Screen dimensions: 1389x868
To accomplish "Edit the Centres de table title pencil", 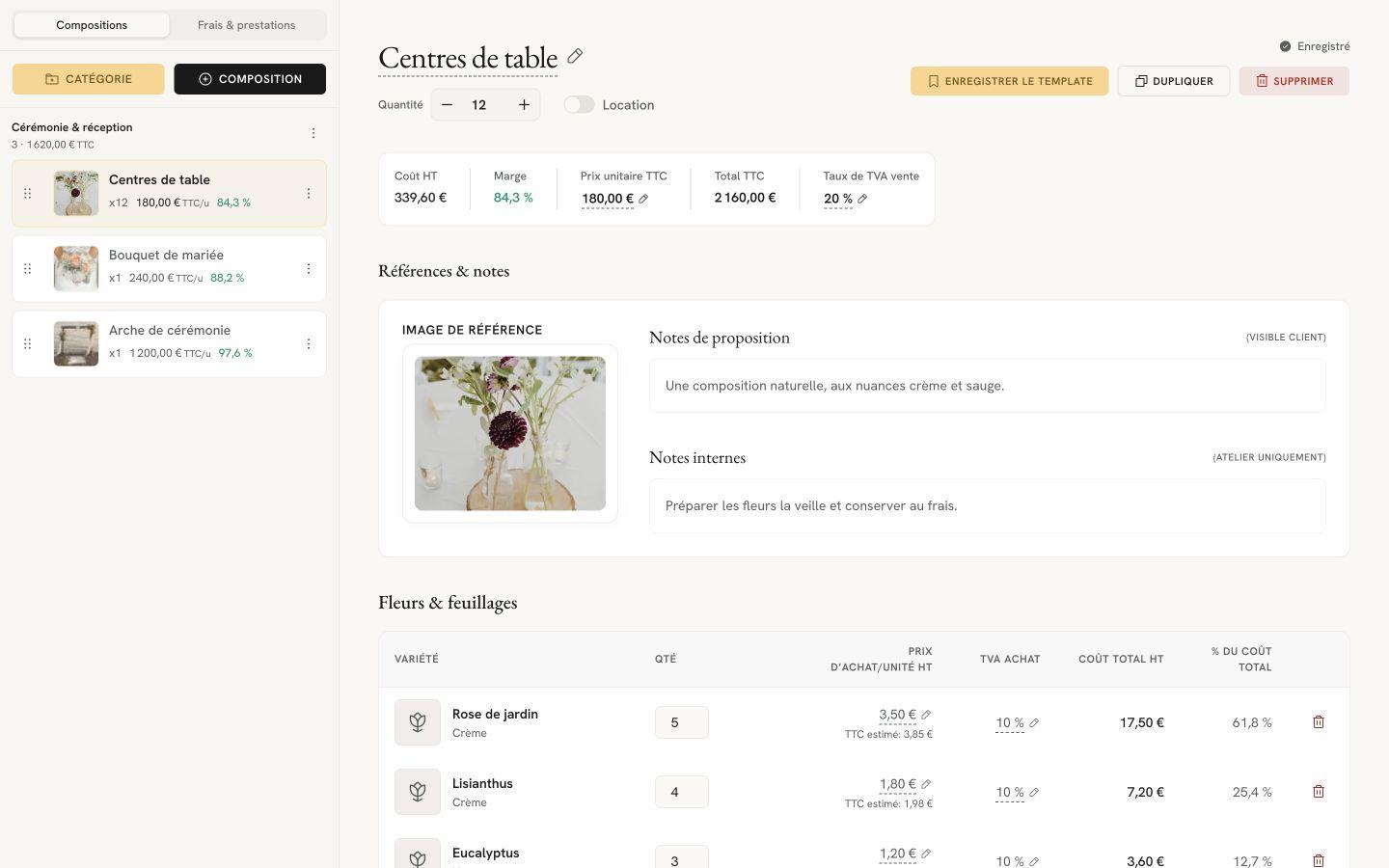I will tap(575, 56).
